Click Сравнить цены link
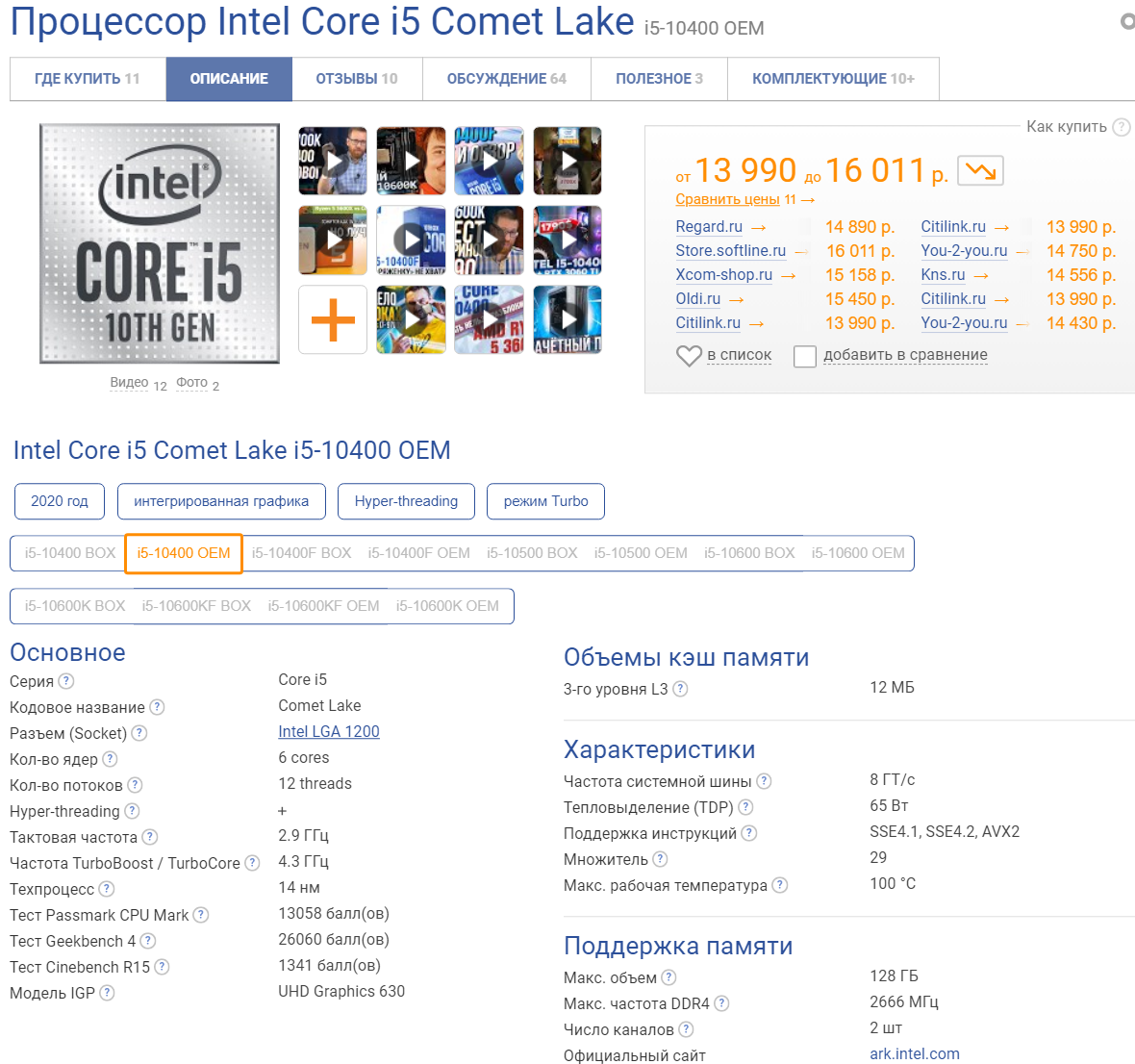Image resolution: width=1135 pixels, height=1064 pixels. click(x=727, y=199)
